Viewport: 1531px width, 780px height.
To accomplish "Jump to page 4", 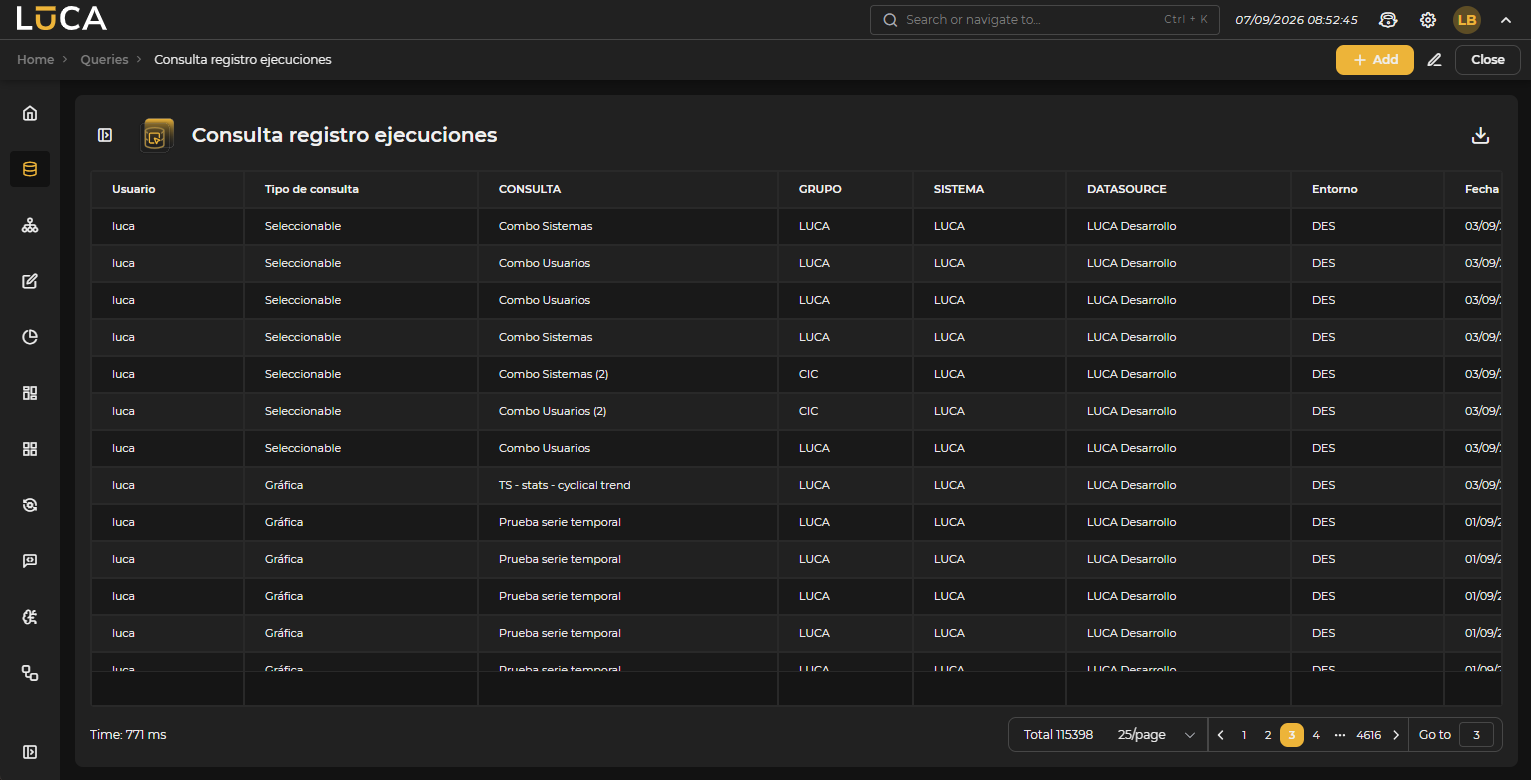I will click(x=1316, y=735).
